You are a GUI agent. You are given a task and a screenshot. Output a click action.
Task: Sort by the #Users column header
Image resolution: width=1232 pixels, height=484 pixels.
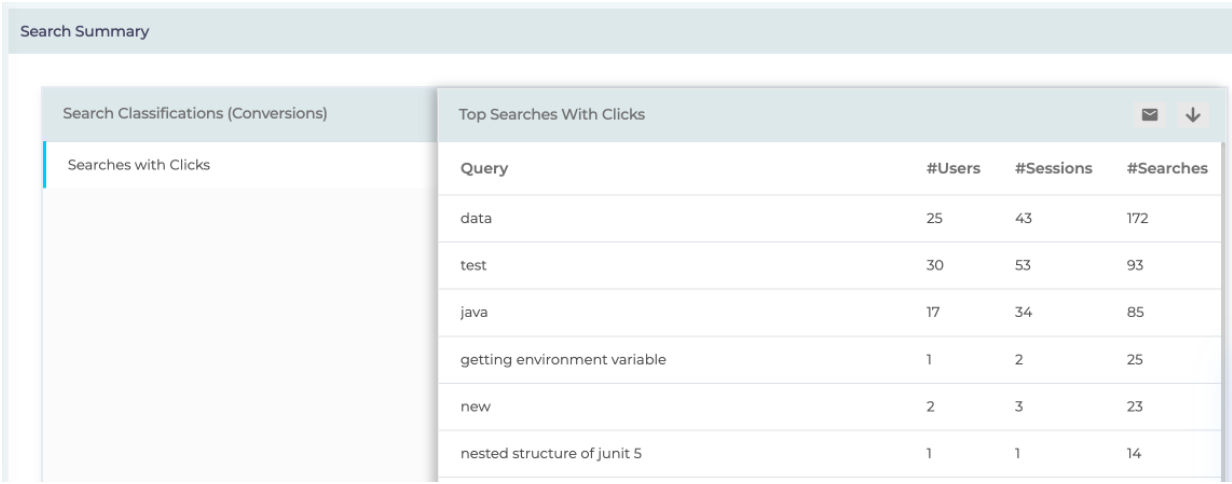click(953, 168)
